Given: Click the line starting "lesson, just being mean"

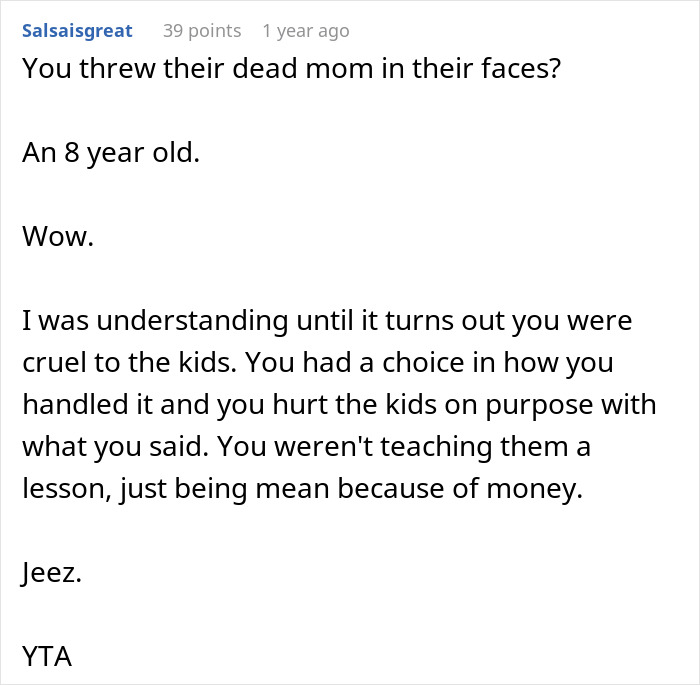Looking at the screenshot, I should point(303,489).
